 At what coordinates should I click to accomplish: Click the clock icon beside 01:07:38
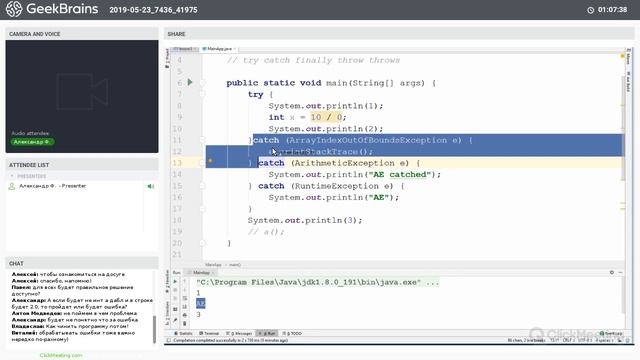click(x=590, y=10)
